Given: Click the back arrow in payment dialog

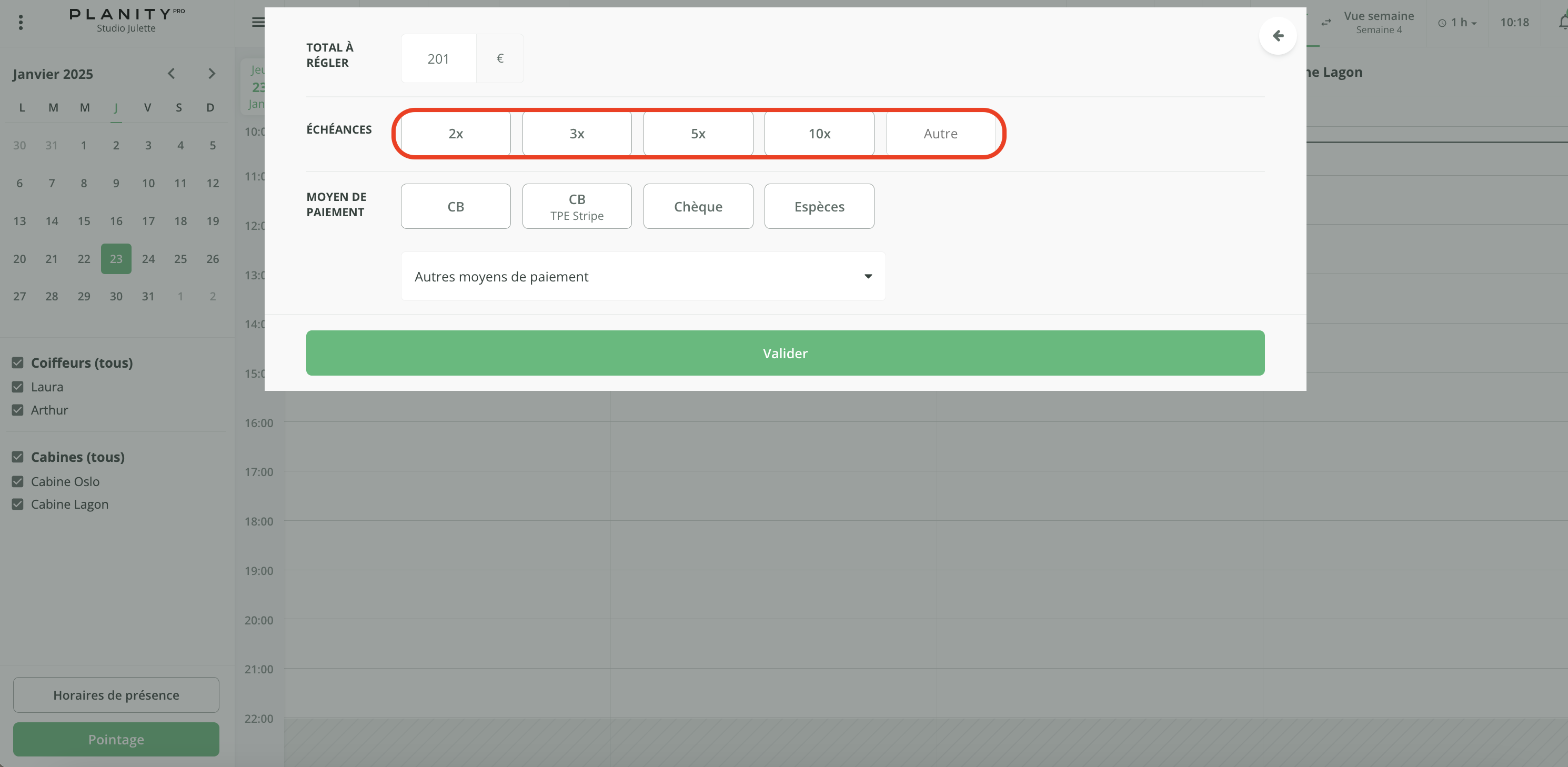Looking at the screenshot, I should tap(1278, 36).
